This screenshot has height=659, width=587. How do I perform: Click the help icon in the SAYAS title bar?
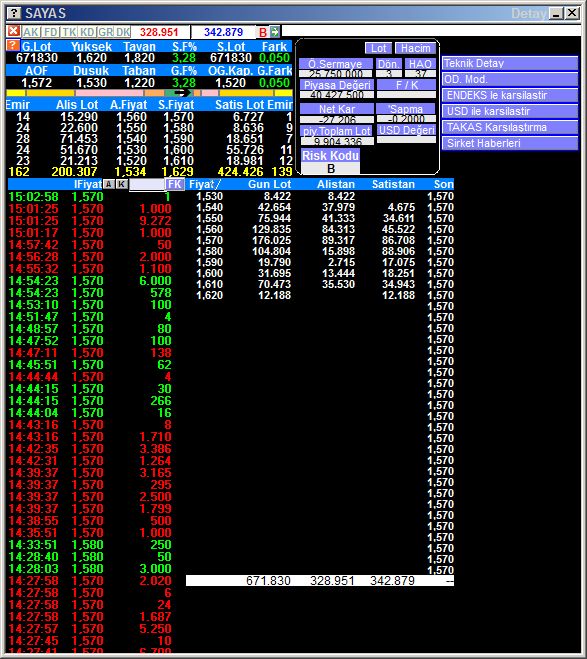[x=14, y=13]
